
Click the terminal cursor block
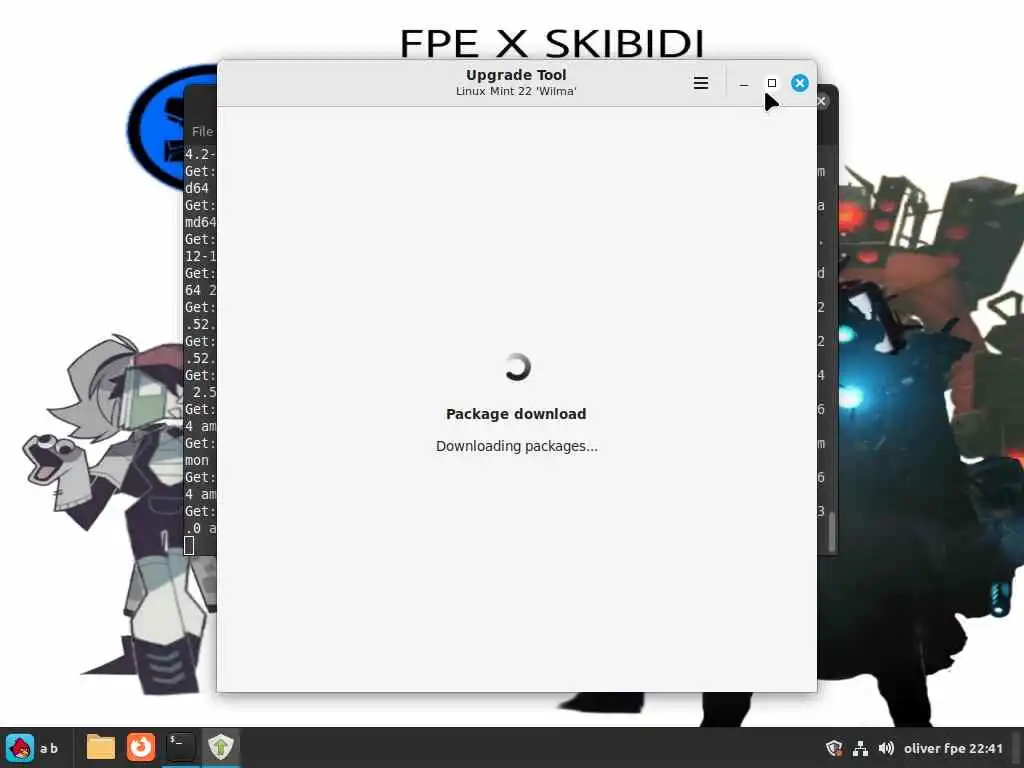tap(189, 546)
